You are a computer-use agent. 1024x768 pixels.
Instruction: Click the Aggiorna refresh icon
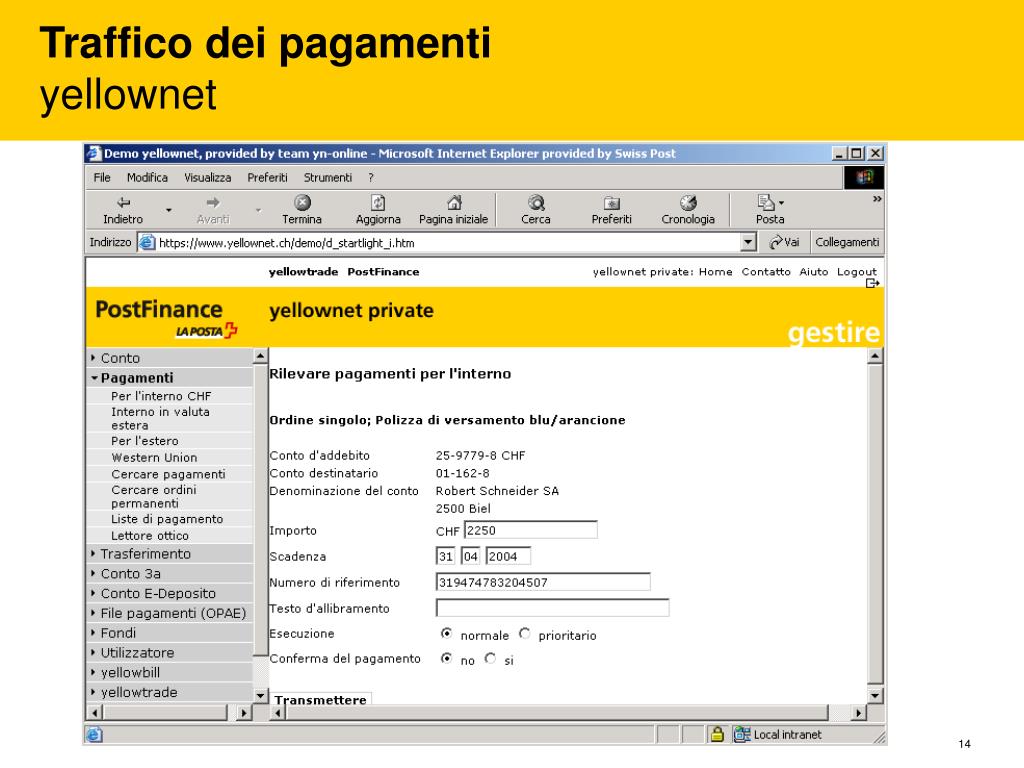click(378, 202)
